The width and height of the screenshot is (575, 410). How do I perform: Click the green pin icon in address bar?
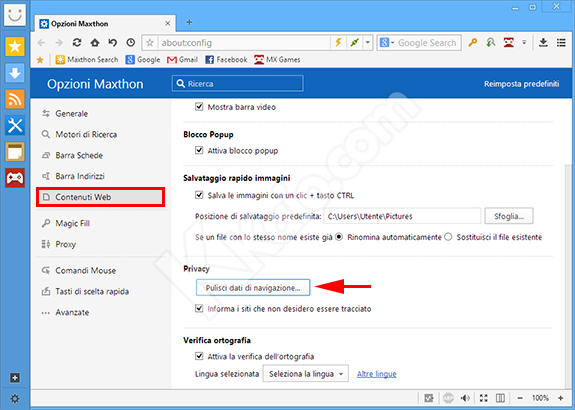(x=354, y=43)
